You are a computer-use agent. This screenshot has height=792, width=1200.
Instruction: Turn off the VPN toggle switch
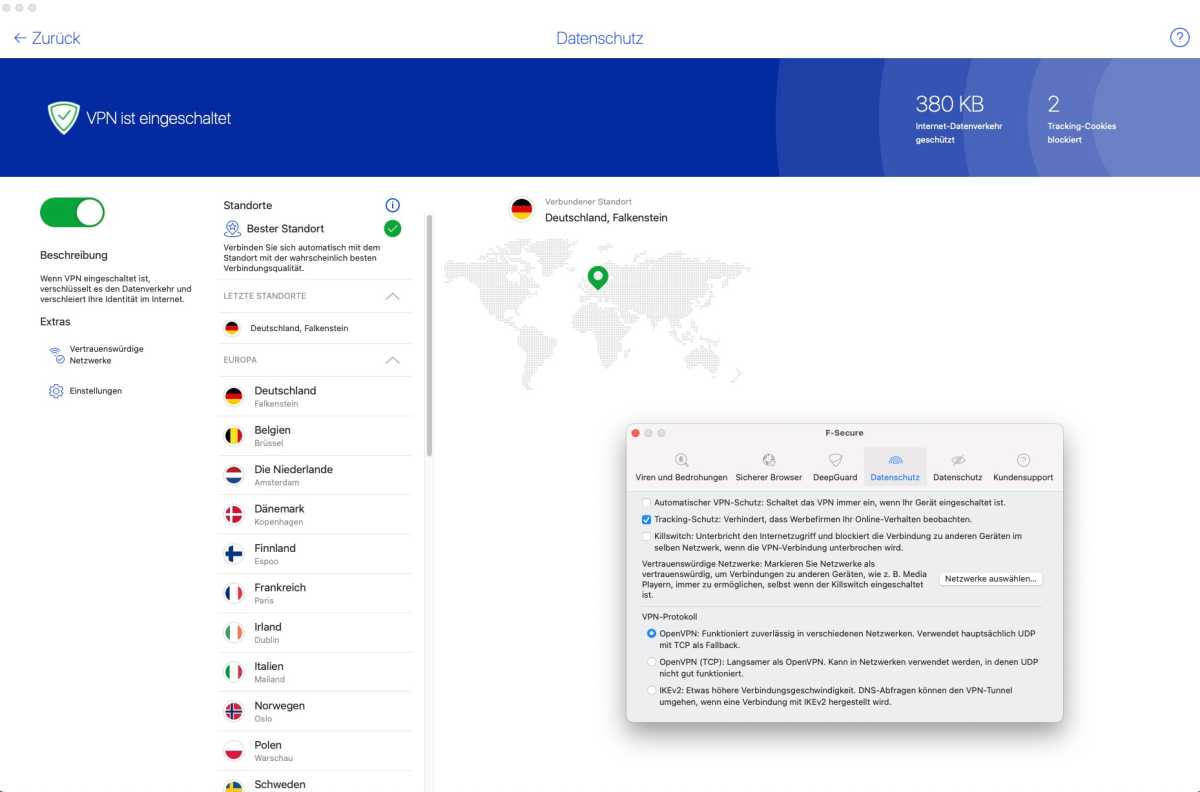[72, 212]
